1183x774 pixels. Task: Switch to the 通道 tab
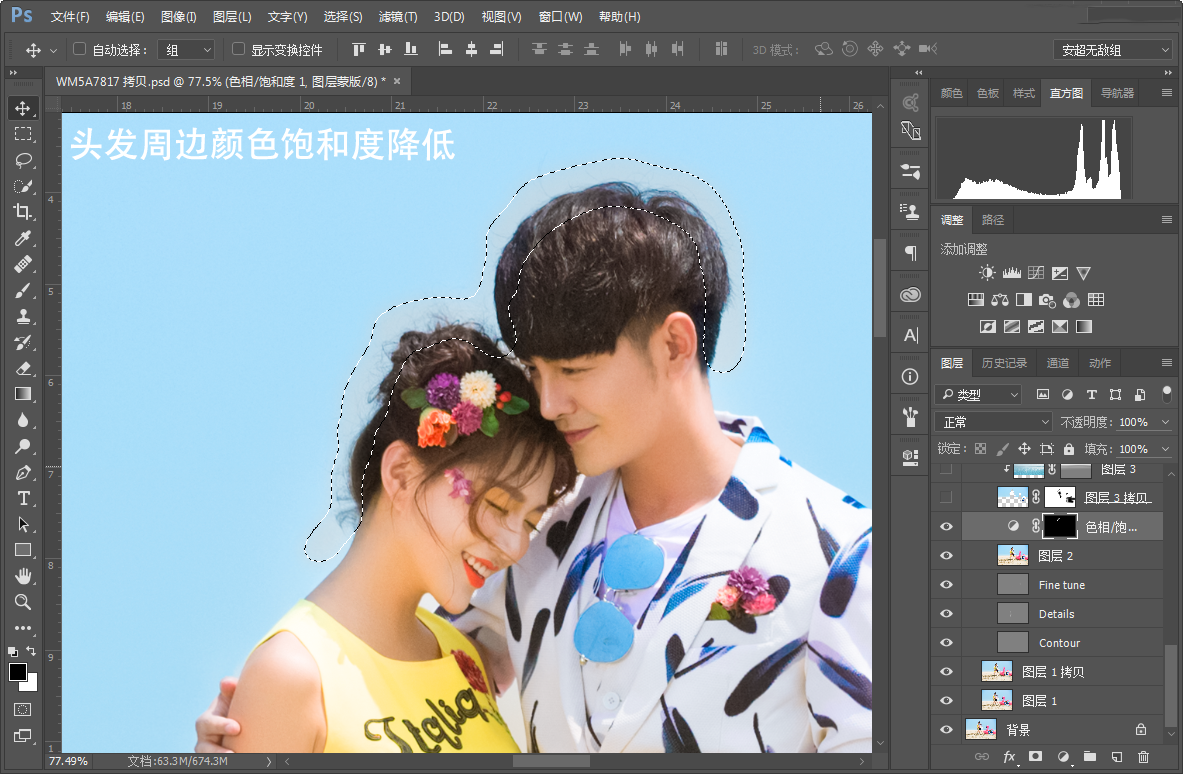[1058, 363]
